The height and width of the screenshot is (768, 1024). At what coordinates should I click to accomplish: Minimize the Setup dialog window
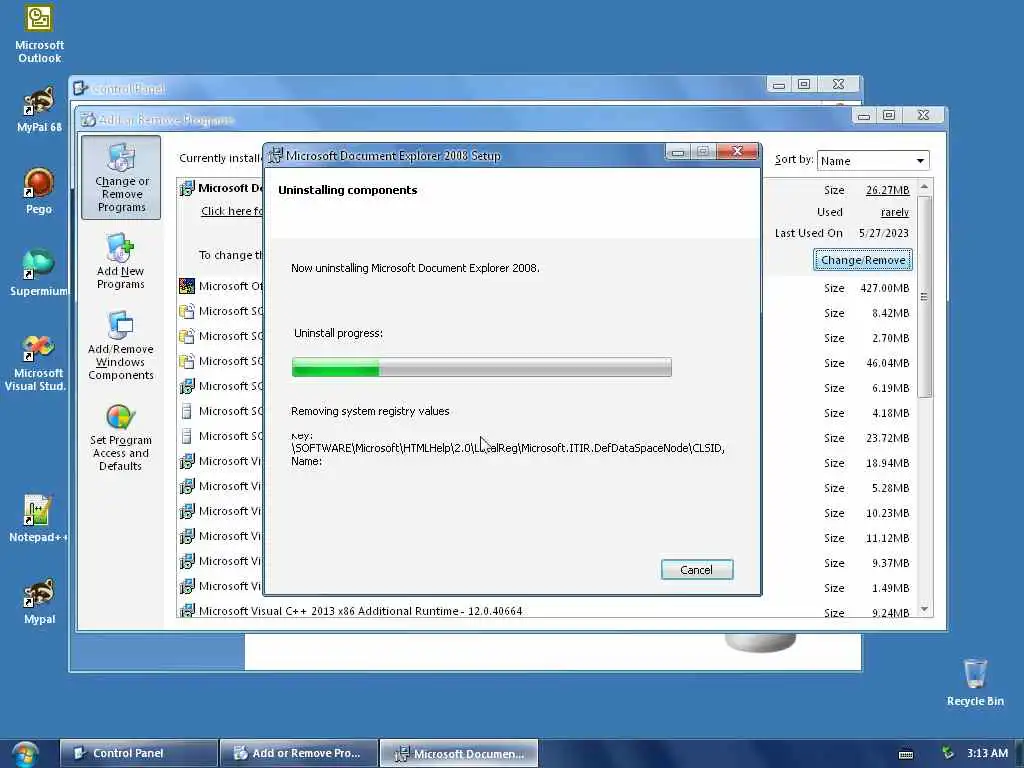pos(678,152)
